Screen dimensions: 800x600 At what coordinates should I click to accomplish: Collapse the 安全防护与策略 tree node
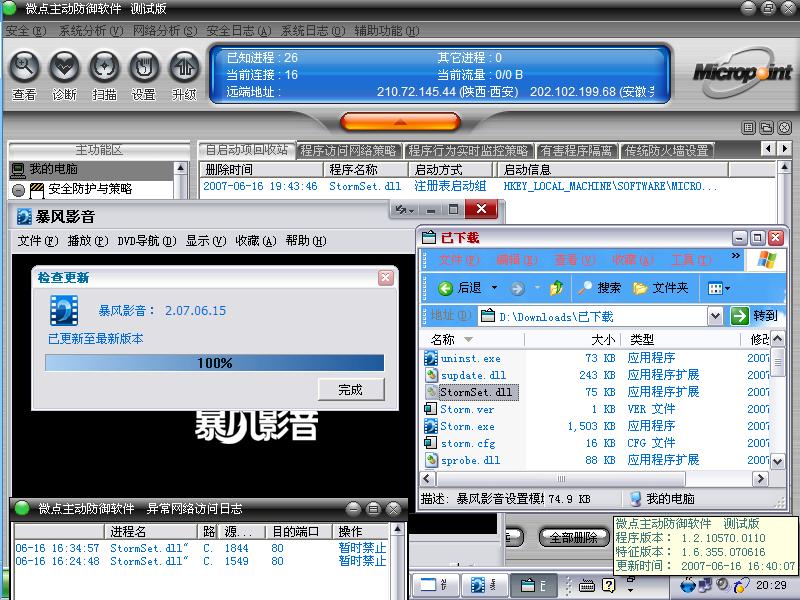click(18, 190)
